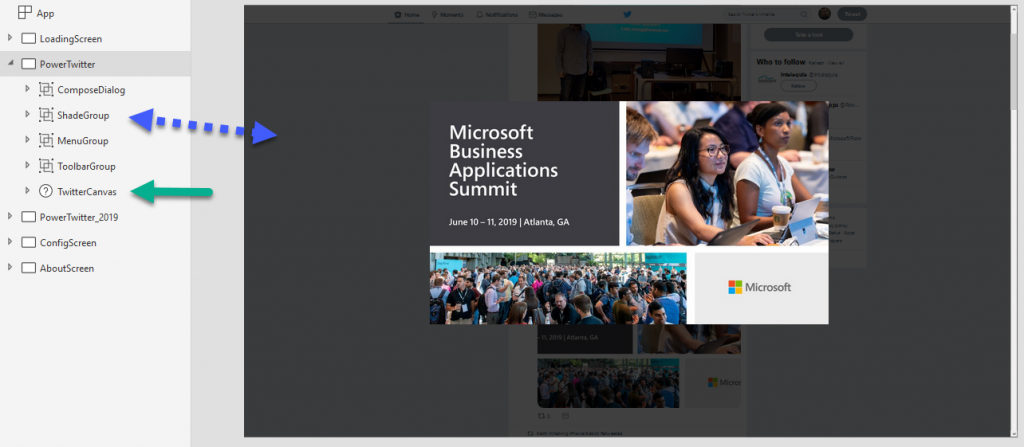Viewport: 1024px width, 447px height.
Task: Click the LoadingScreen screen icon
Action: [28, 38]
